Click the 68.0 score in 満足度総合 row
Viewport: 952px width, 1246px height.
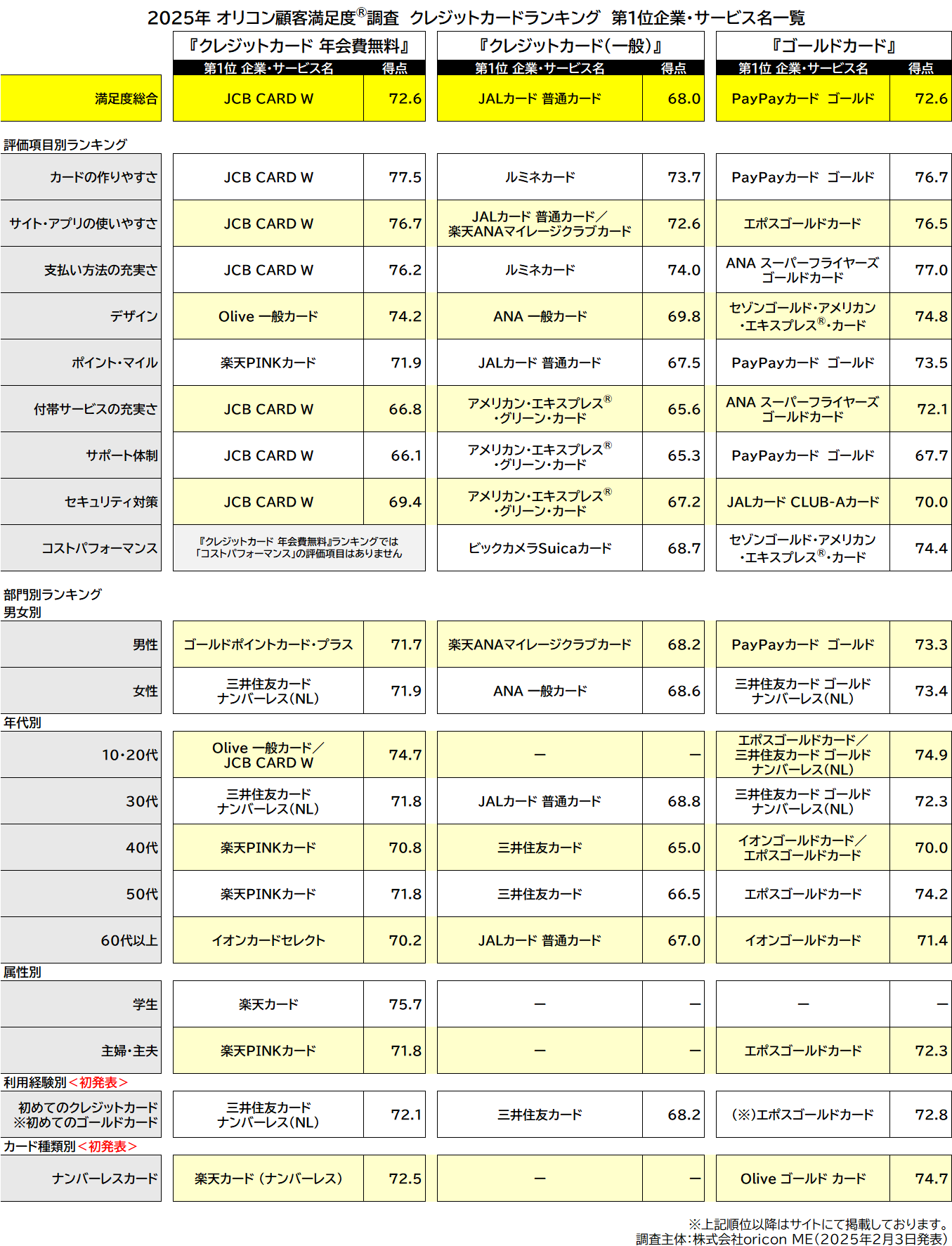click(673, 98)
